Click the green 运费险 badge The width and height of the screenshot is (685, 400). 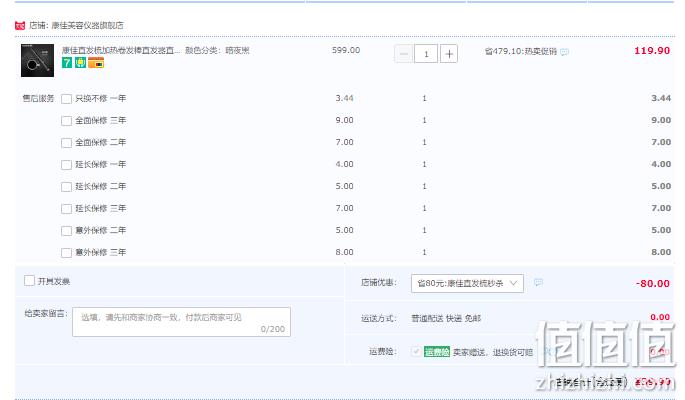[436, 352]
